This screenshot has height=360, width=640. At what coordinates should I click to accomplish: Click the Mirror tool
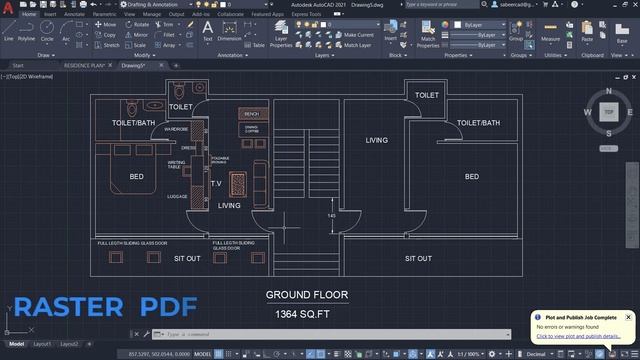point(137,35)
